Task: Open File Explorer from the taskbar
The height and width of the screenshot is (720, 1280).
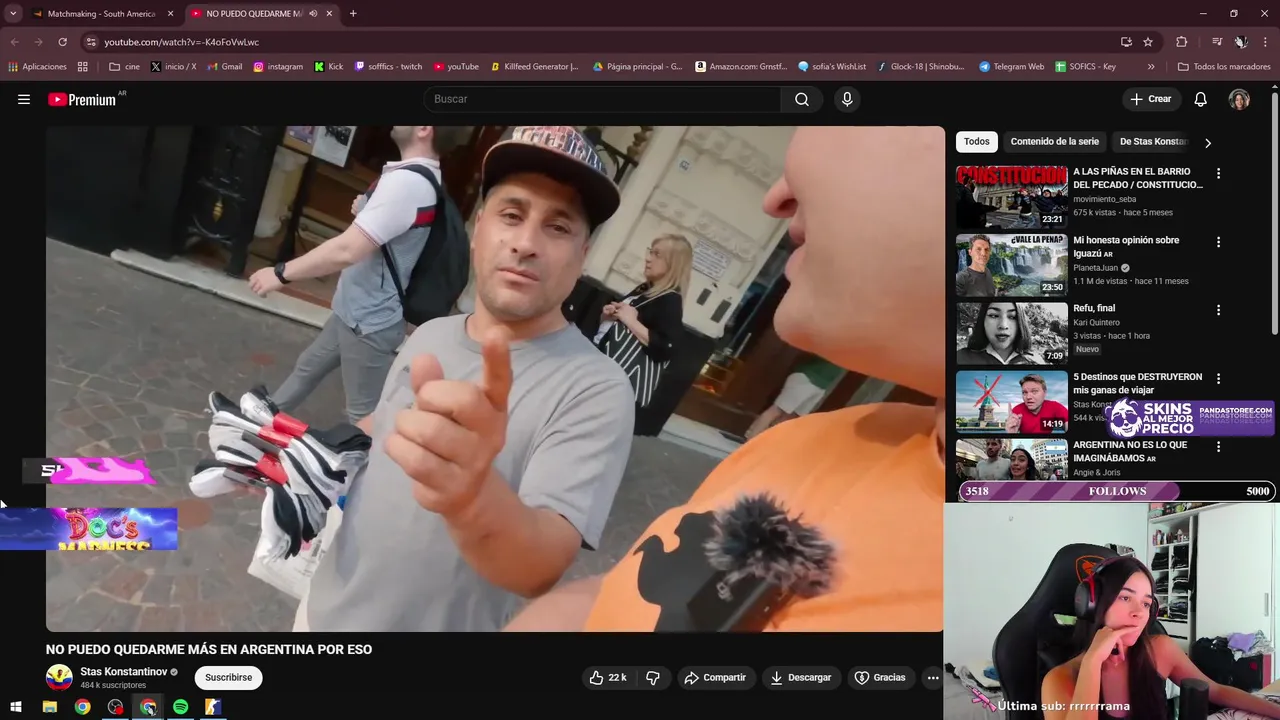Action: coord(49,707)
